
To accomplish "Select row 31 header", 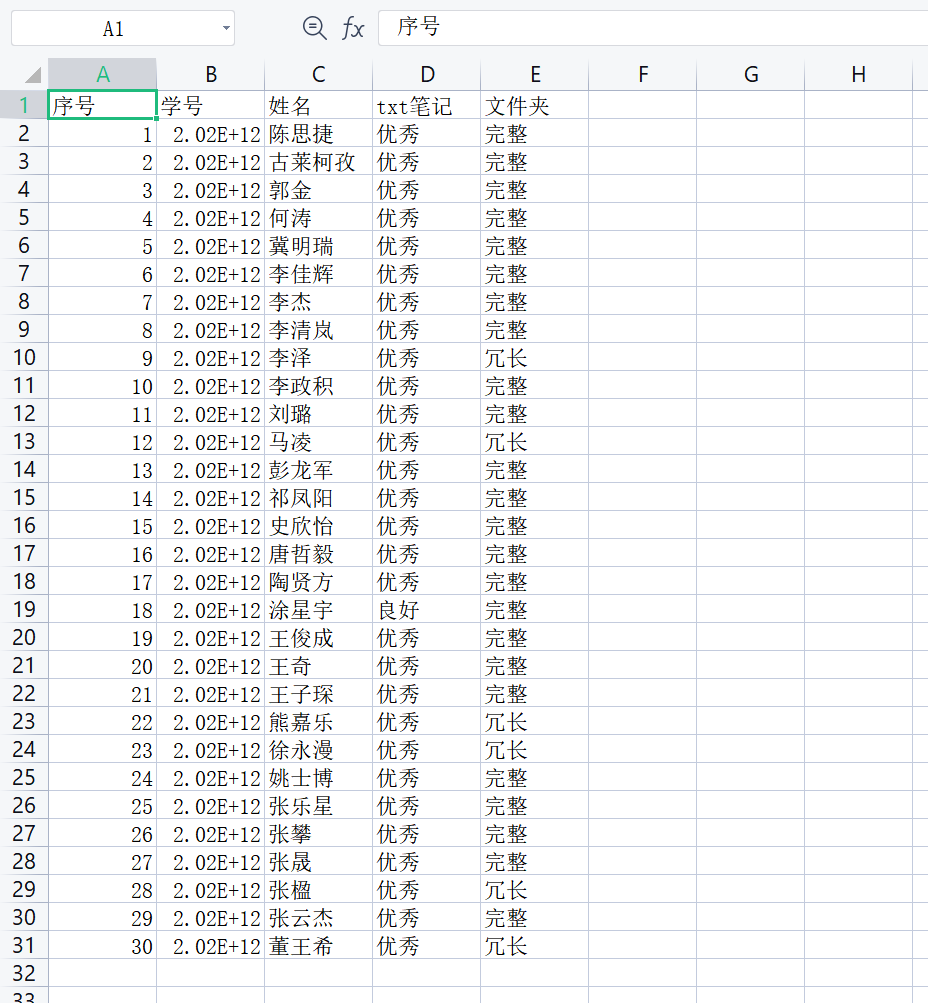I will click(x=25, y=946).
